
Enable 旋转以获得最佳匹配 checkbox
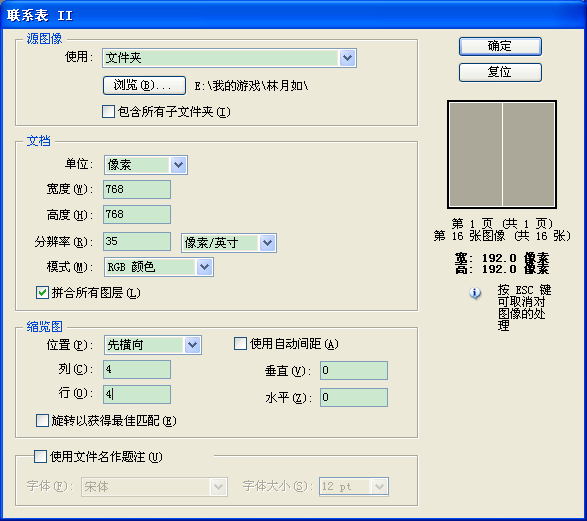[x=42, y=421]
